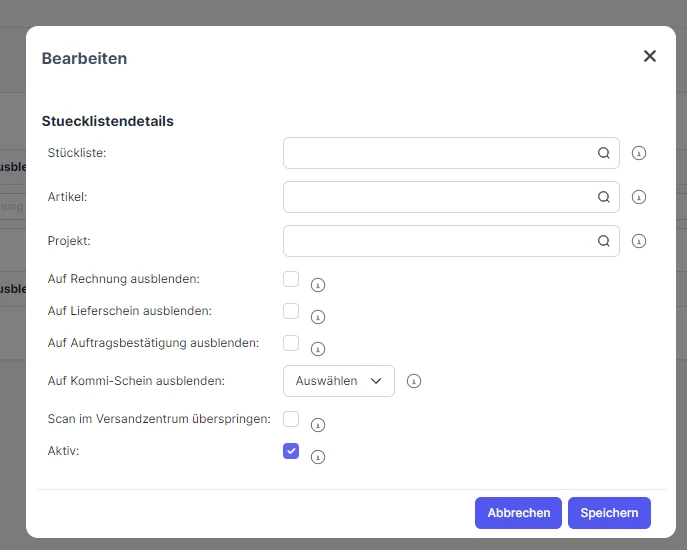
Task: Open info icon next to Artikel field
Action: pyautogui.click(x=639, y=197)
